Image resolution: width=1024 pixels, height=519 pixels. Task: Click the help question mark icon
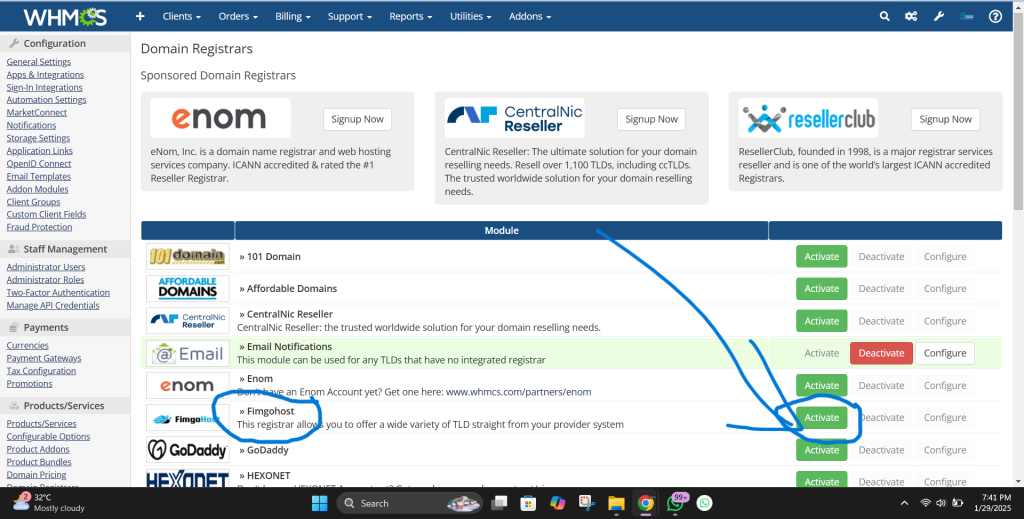point(995,16)
